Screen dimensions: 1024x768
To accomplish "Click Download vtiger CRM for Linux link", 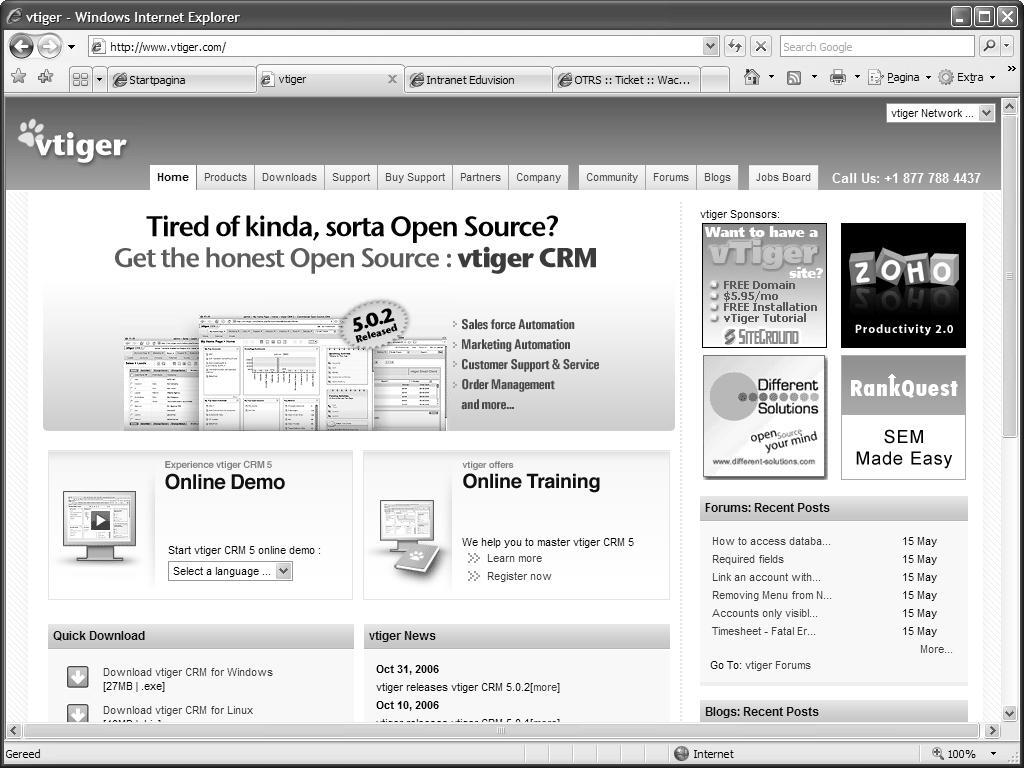I will pyautogui.click(x=178, y=710).
